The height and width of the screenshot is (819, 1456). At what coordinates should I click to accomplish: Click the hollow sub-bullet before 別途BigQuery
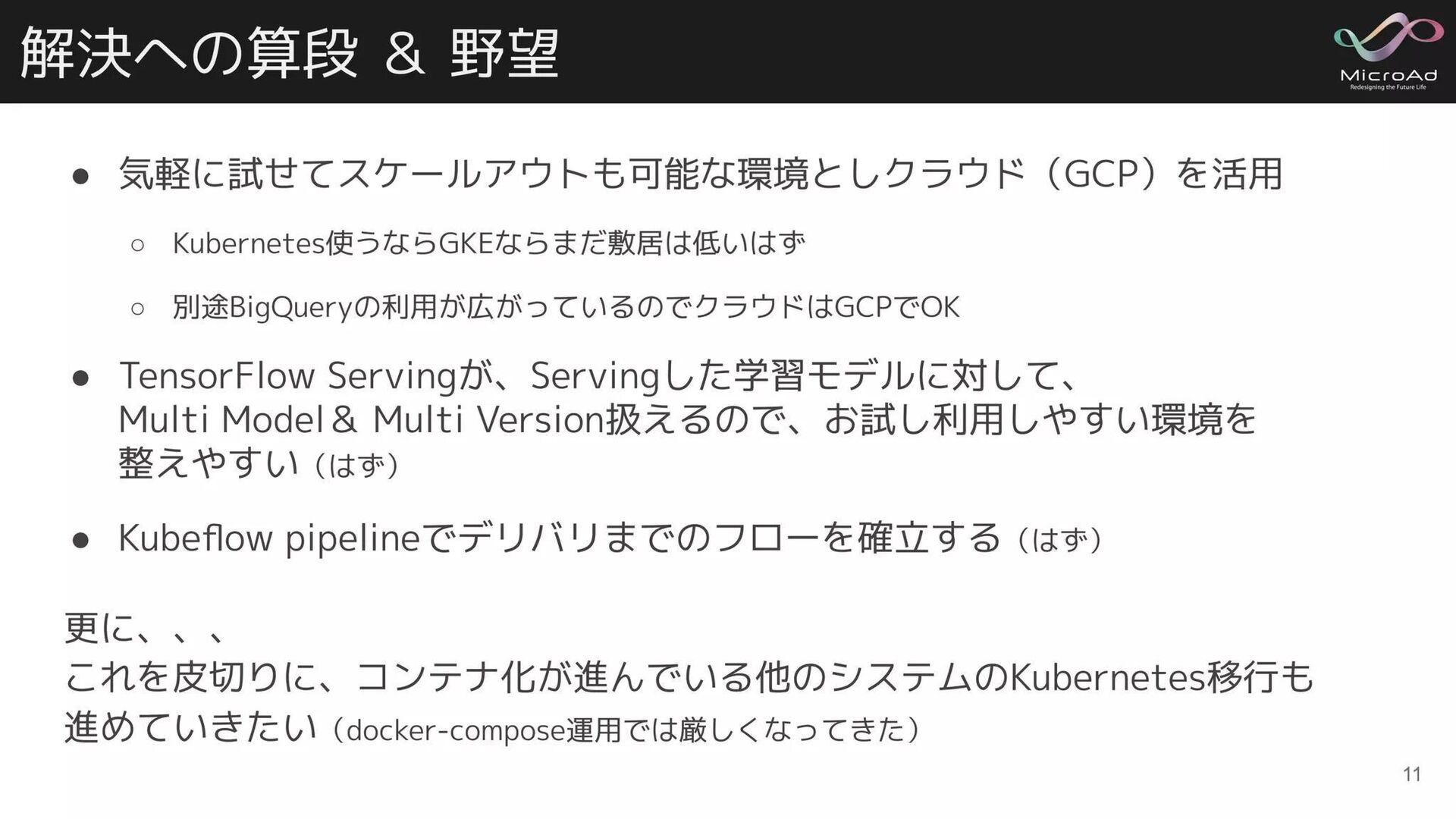pos(137,309)
